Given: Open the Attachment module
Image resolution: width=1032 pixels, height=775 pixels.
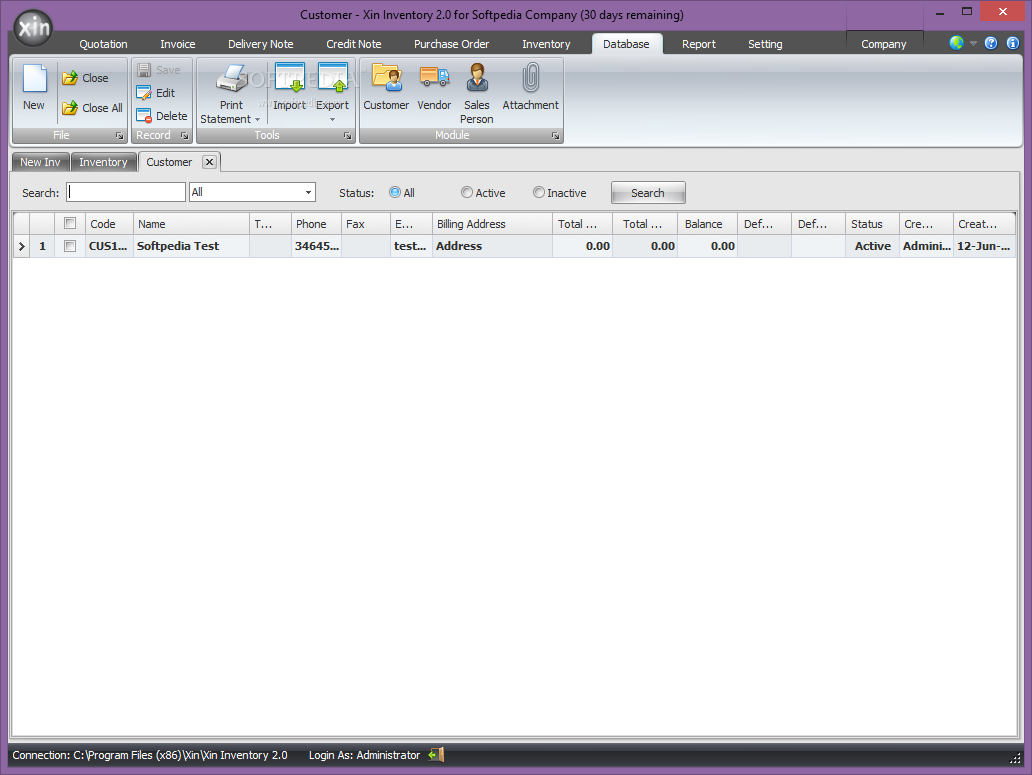Looking at the screenshot, I should (x=530, y=87).
